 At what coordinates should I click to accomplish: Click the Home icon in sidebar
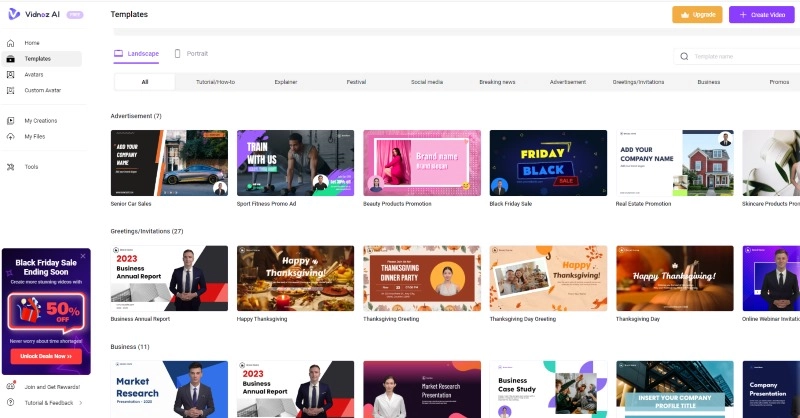pos(11,43)
